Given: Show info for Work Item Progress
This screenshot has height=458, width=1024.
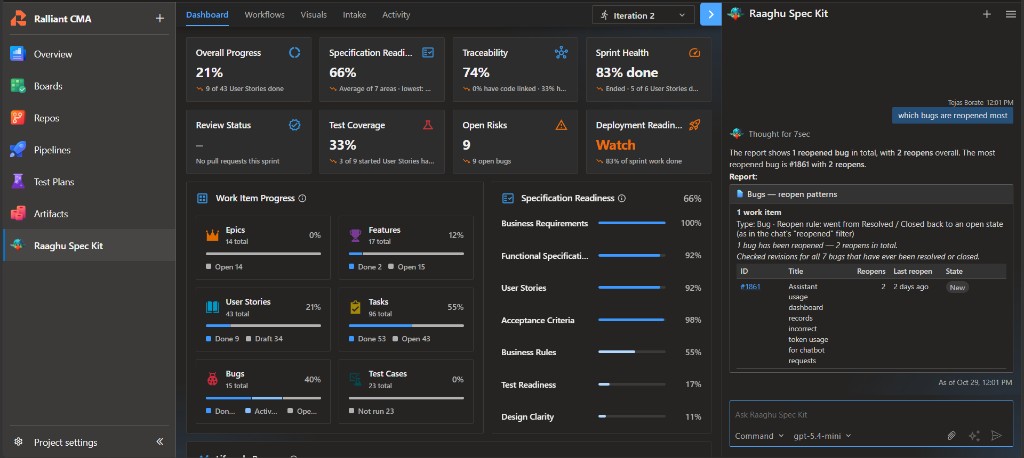Looking at the screenshot, I should (x=302, y=198).
